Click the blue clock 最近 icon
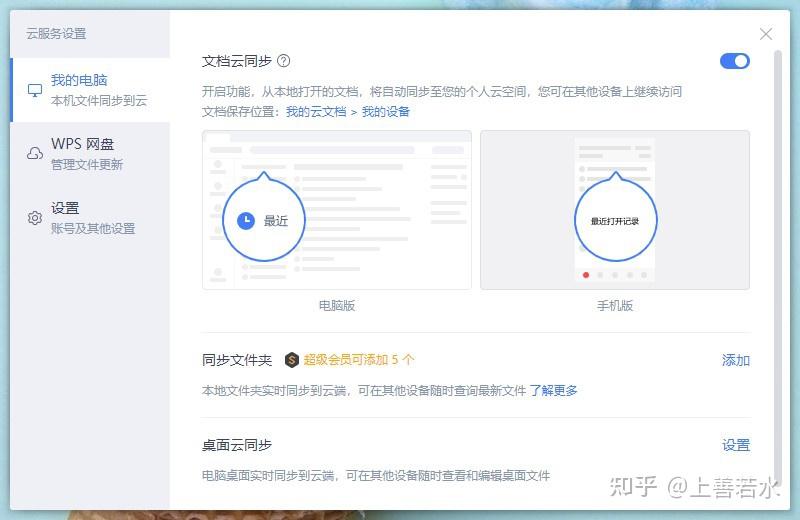Viewport: 800px width, 520px height. pos(246,220)
